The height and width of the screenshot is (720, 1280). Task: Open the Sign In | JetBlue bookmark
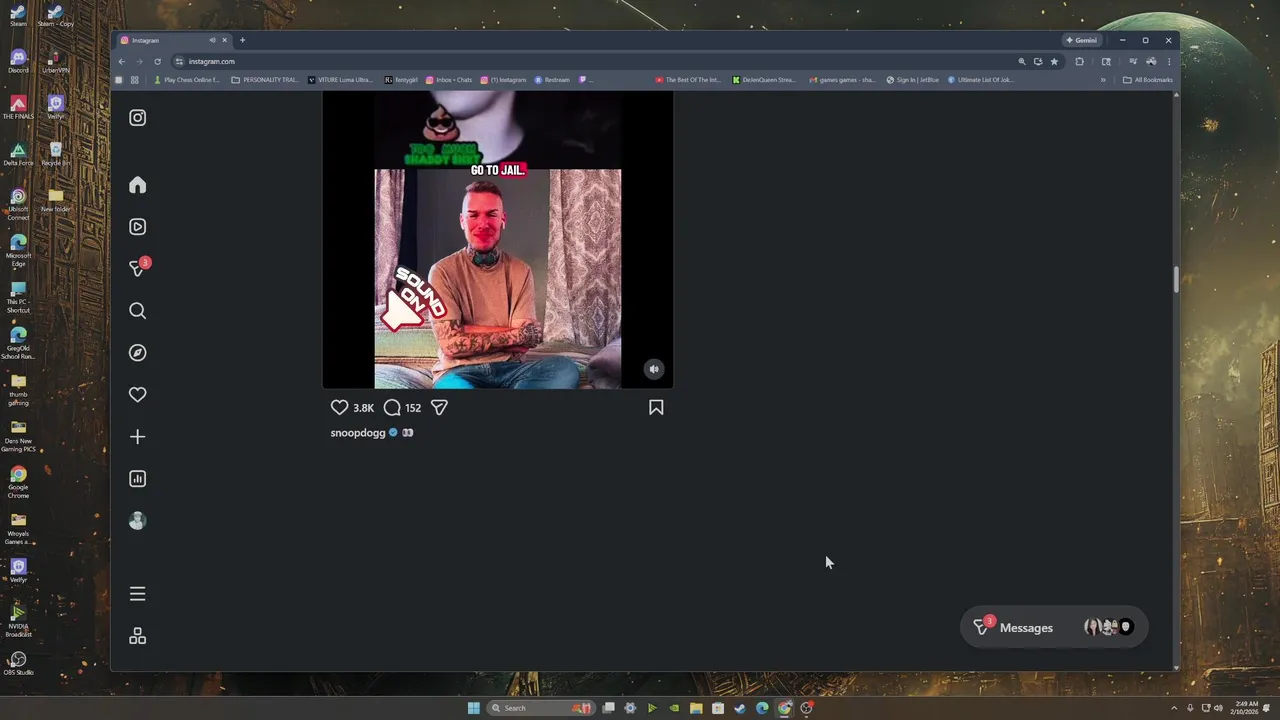(x=913, y=80)
